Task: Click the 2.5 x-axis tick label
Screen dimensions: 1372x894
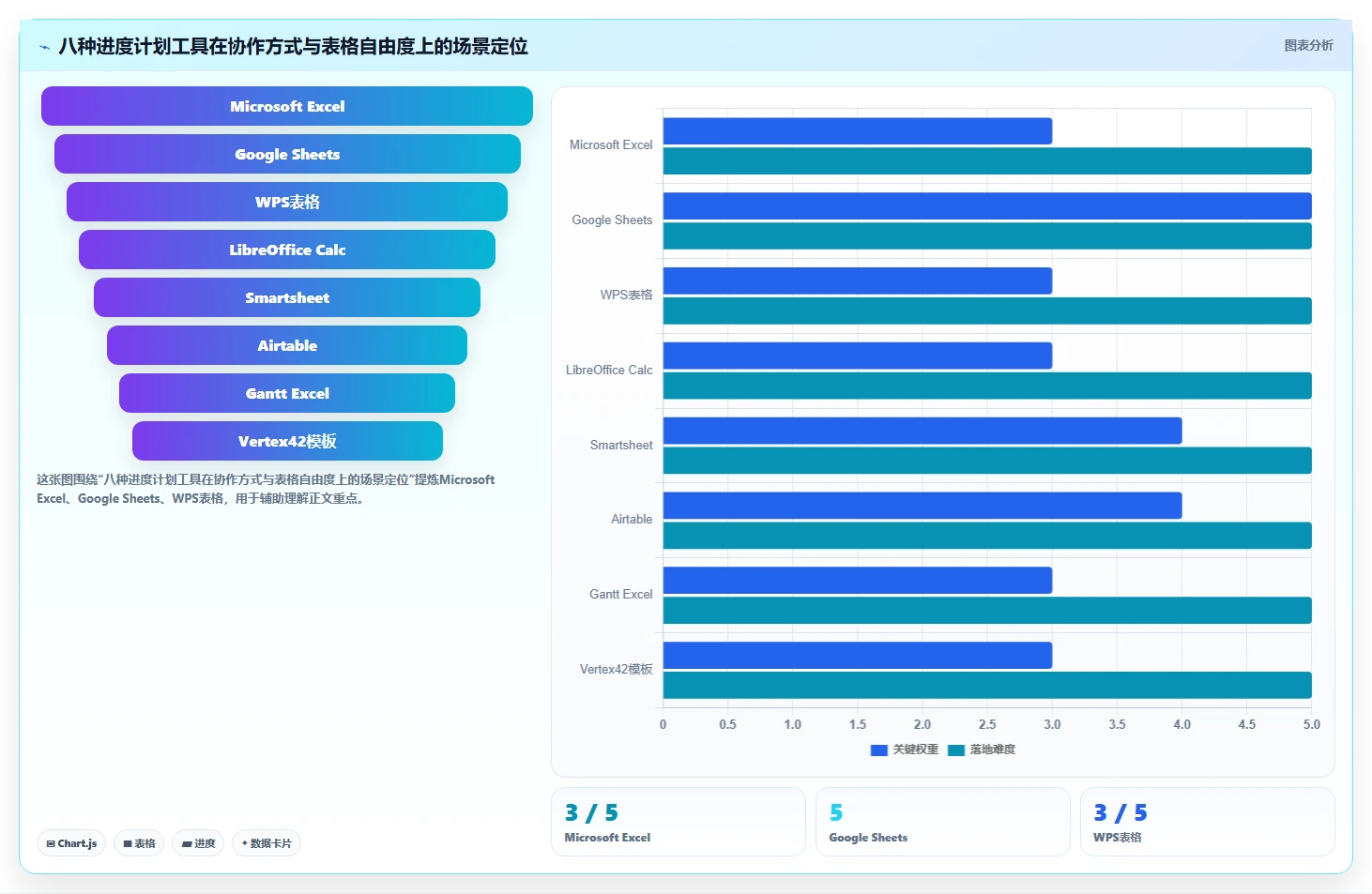Action: tap(987, 724)
